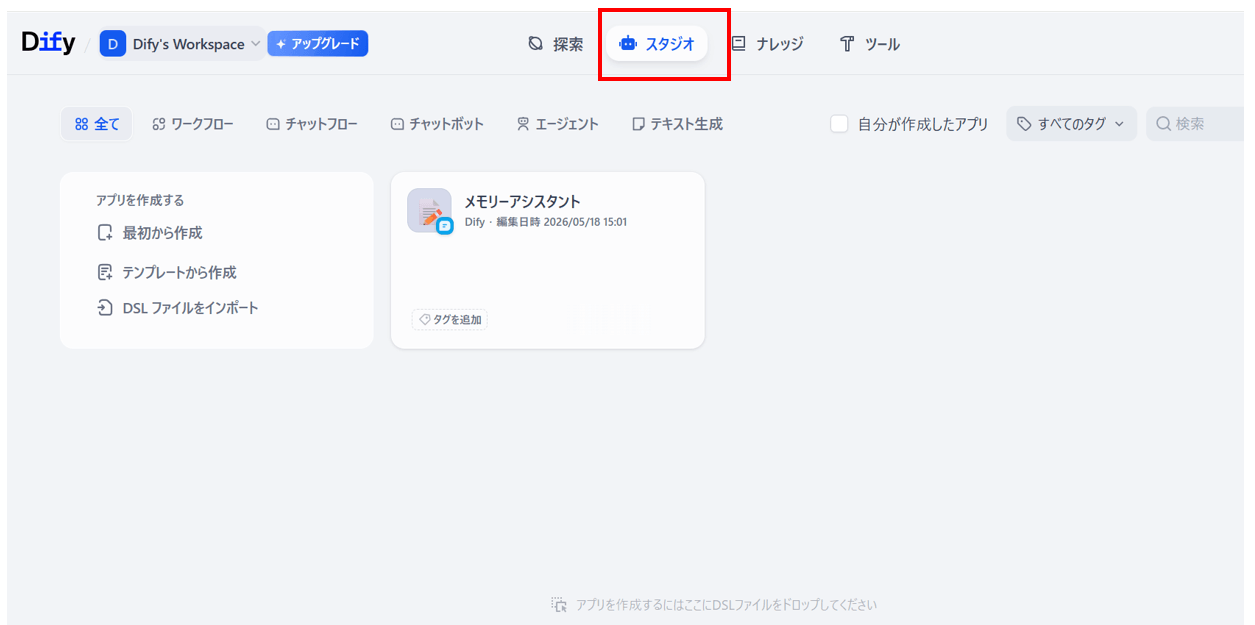The height and width of the screenshot is (625, 1255).
Task: Click the document icon beside テキスト生成
Action: (638, 124)
